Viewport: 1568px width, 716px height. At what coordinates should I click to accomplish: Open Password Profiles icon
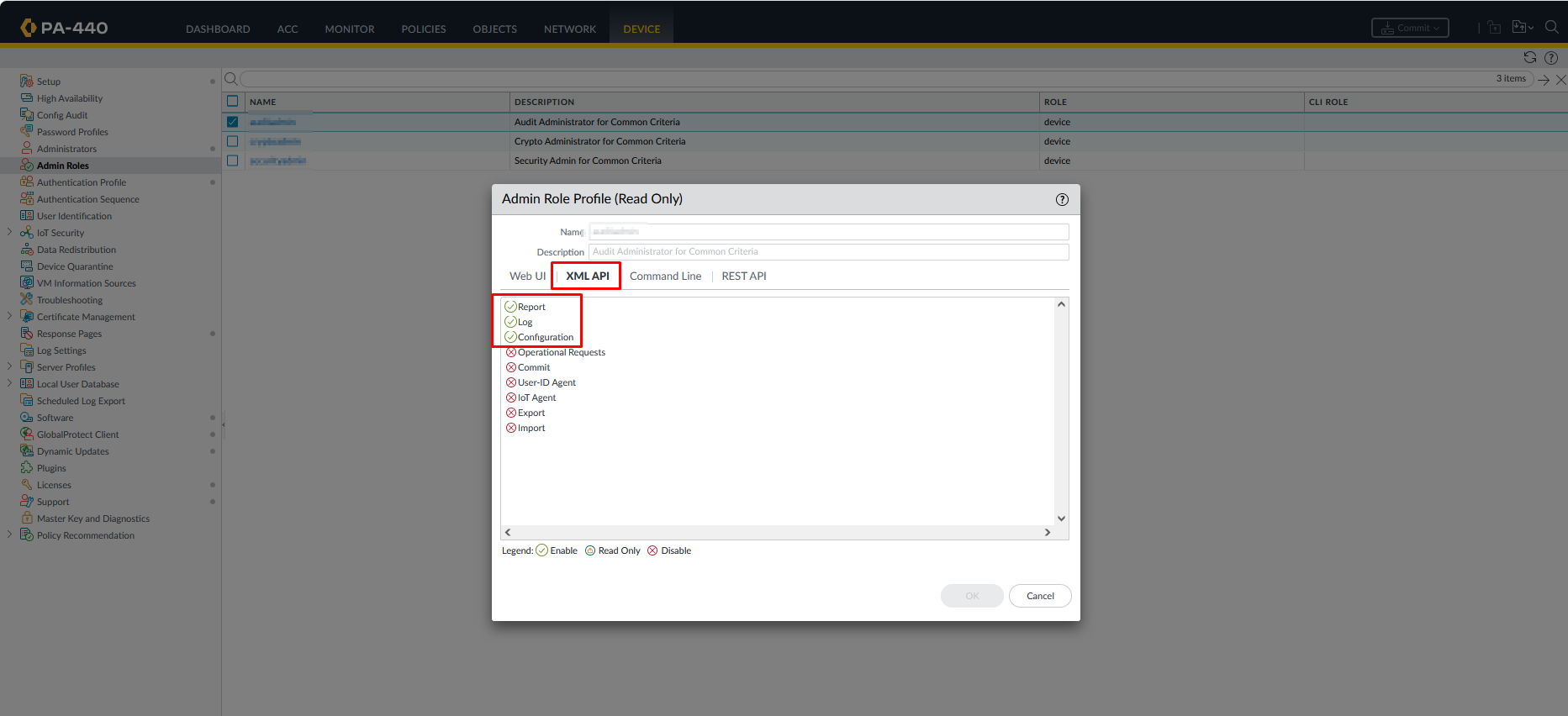[27, 132]
